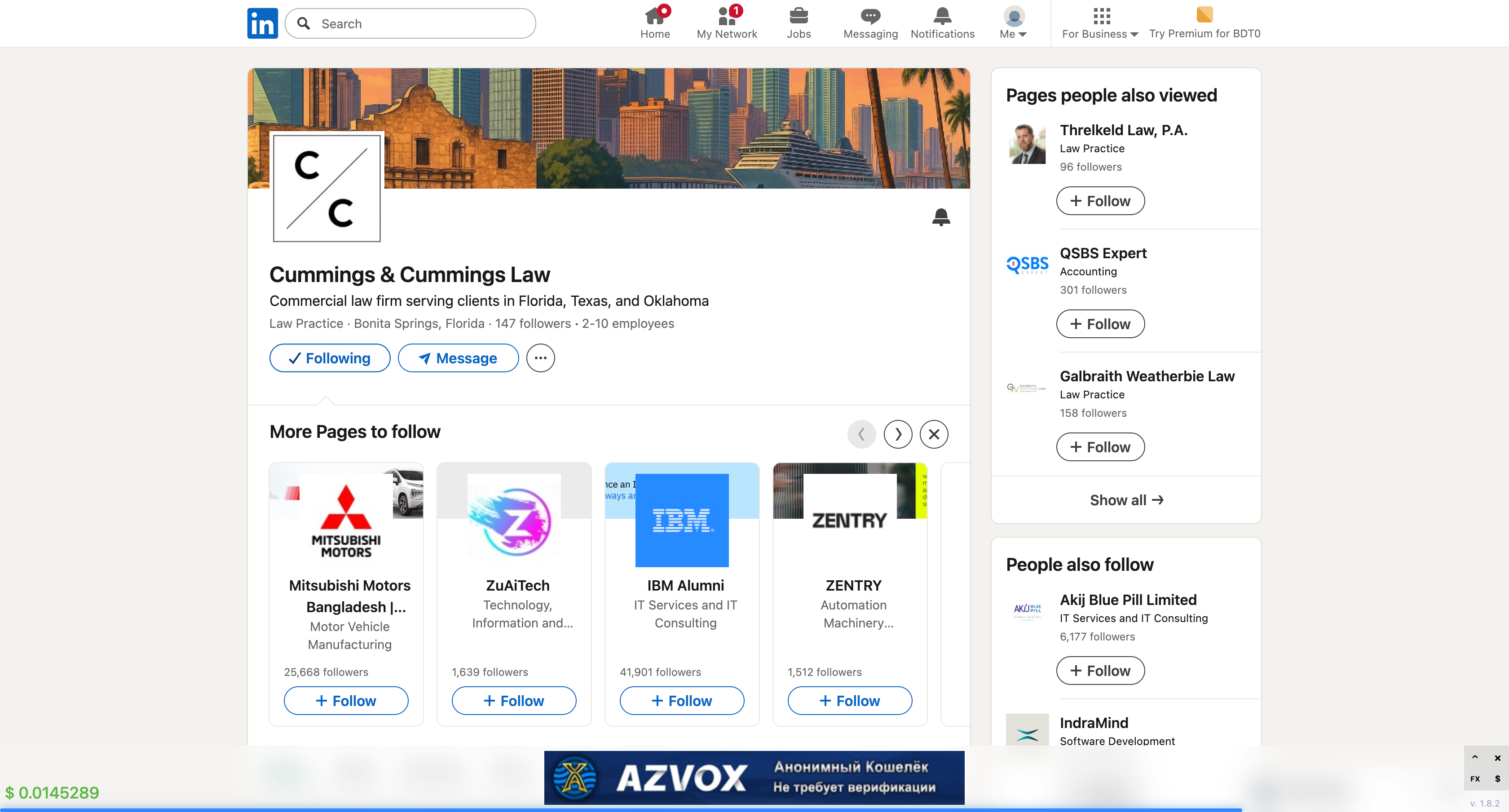Expand the Me profile dropdown
This screenshot has height=812, width=1509.
coord(1014,23)
